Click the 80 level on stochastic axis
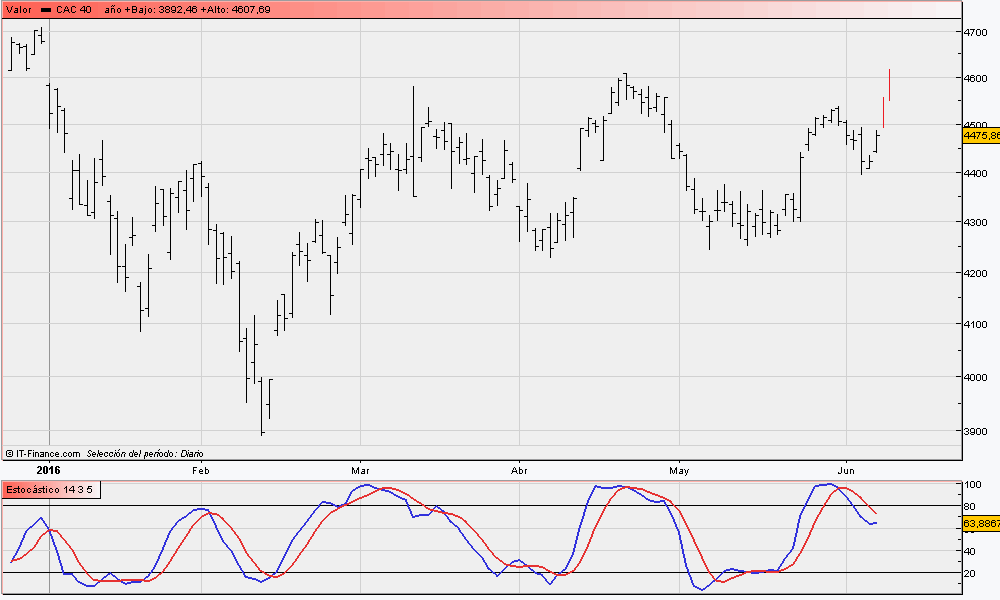 971,506
